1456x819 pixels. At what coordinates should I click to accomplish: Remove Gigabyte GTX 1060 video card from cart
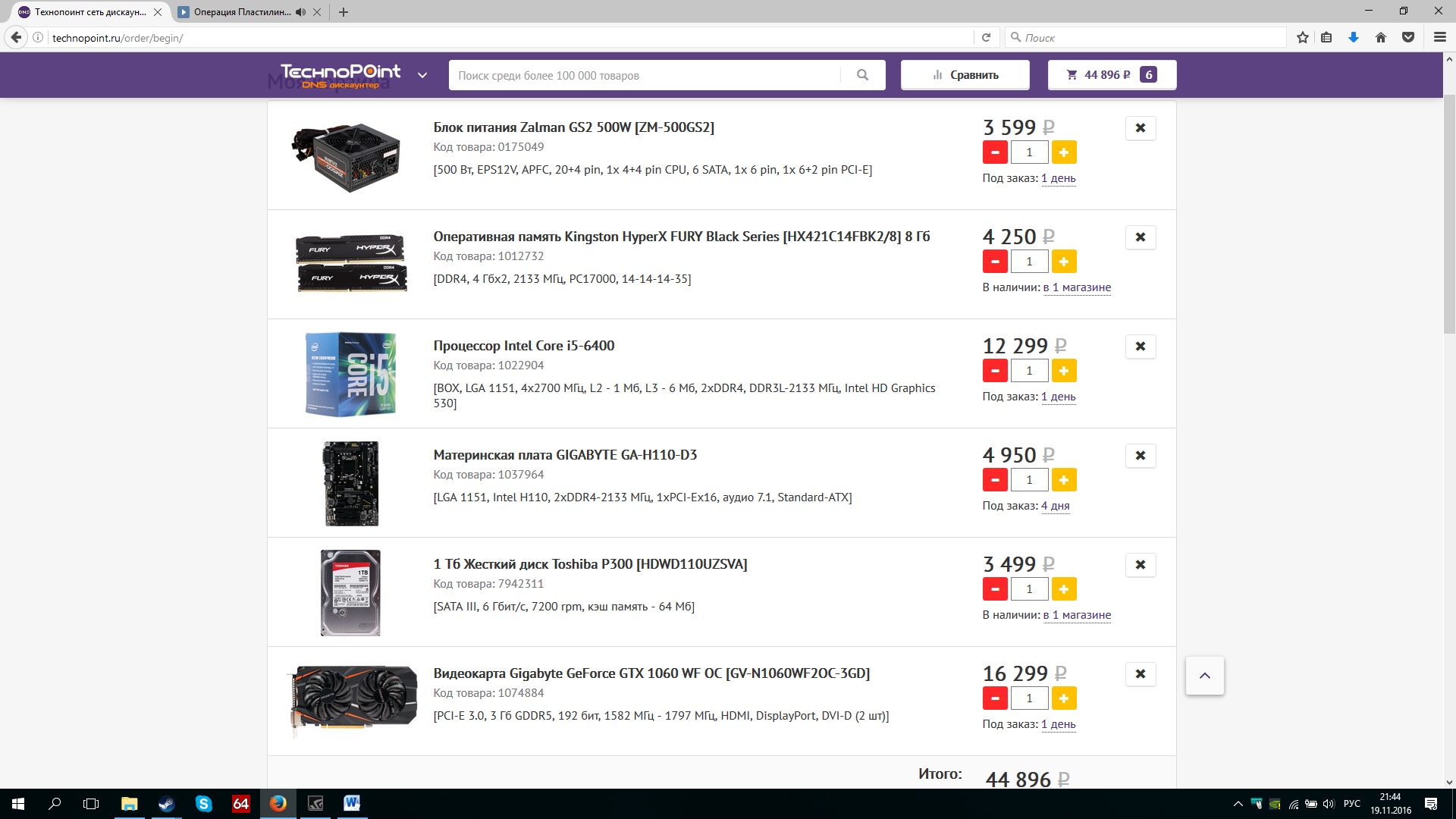pyautogui.click(x=1141, y=674)
